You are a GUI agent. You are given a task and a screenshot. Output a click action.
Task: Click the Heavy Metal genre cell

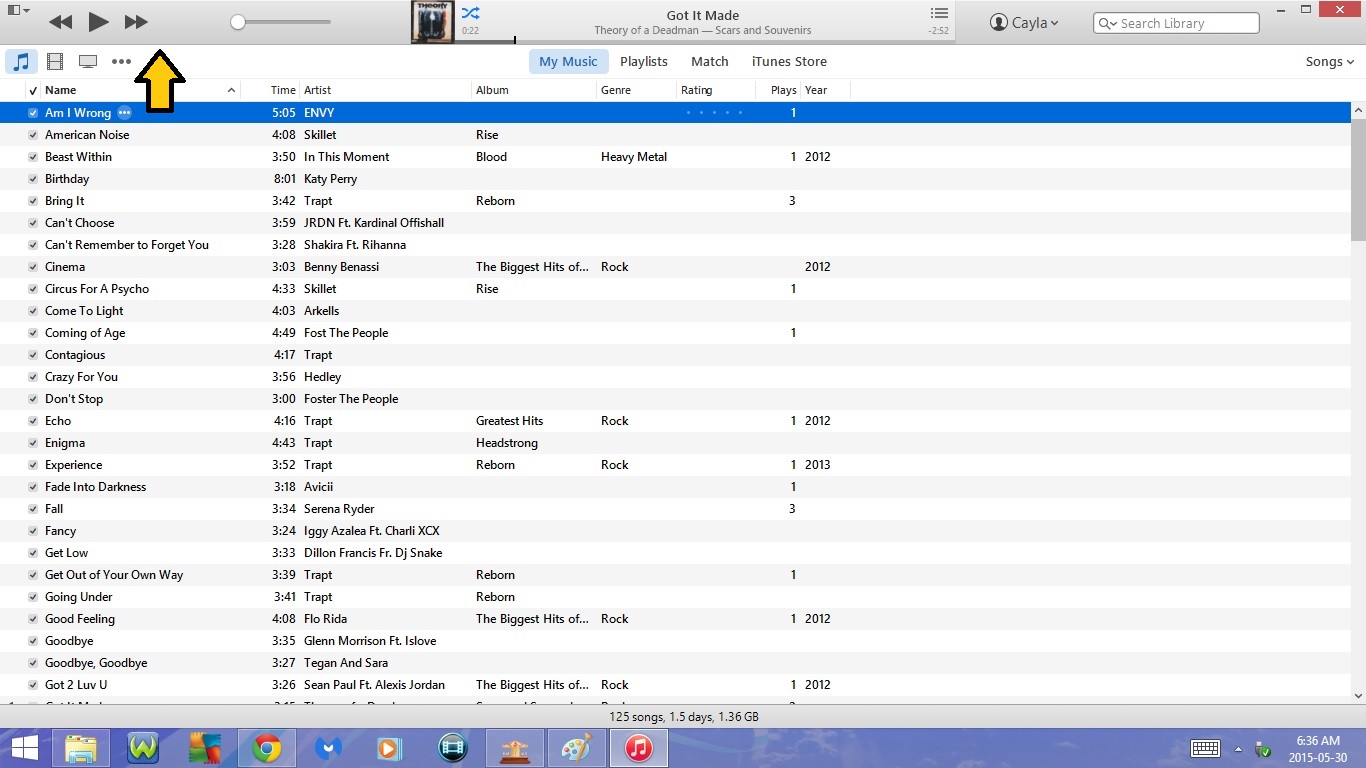(x=634, y=157)
